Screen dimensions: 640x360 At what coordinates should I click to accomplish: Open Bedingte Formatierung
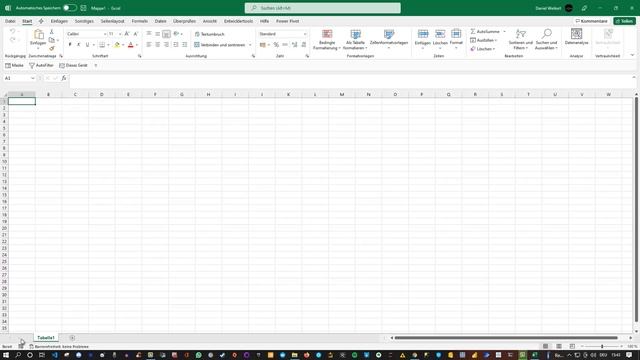coord(327,40)
